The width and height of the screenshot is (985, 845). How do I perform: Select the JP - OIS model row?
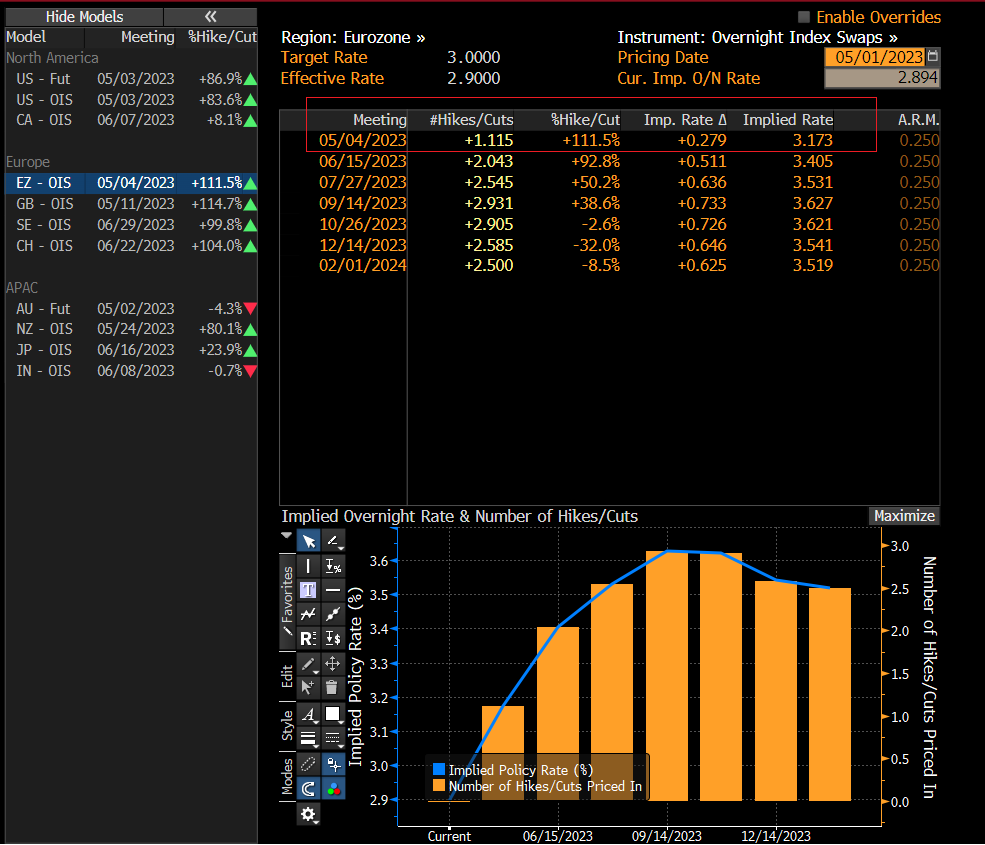pyautogui.click(x=131, y=350)
